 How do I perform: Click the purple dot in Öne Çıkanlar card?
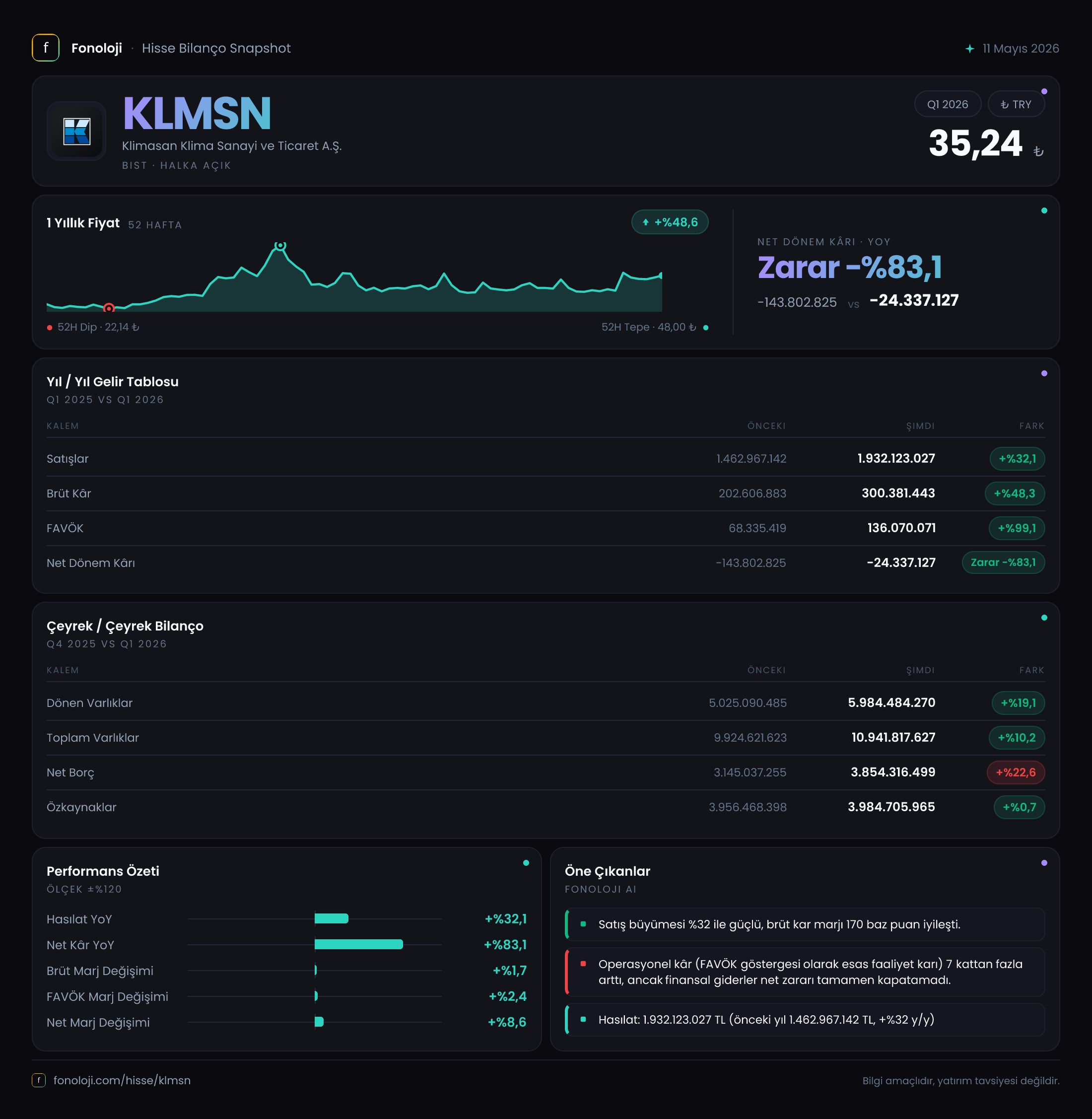click(1044, 863)
